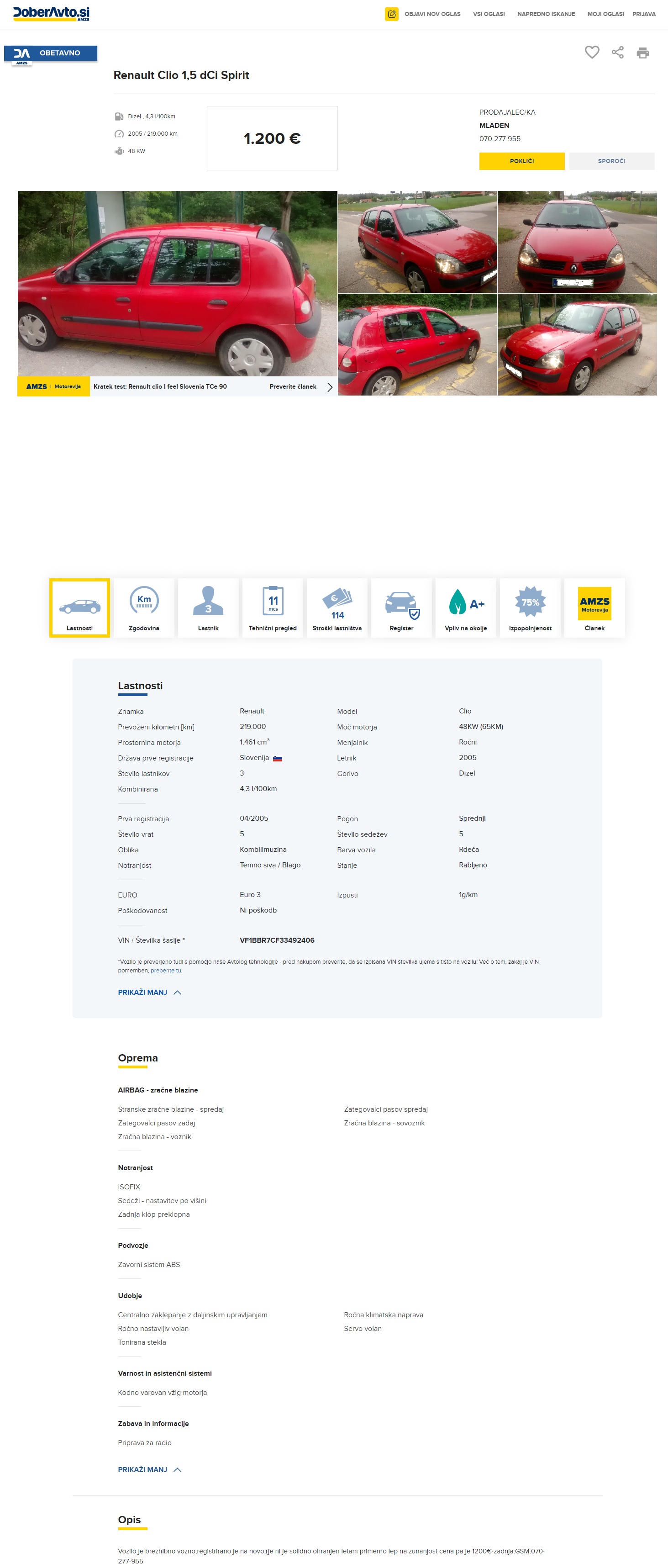Click the seller phone number 070 277 955
This screenshot has width=668, height=1568.
(500, 139)
